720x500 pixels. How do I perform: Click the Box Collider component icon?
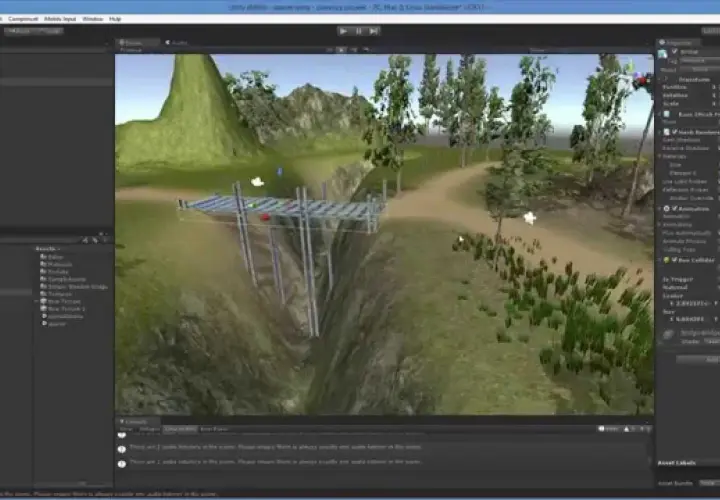pyautogui.click(x=667, y=260)
